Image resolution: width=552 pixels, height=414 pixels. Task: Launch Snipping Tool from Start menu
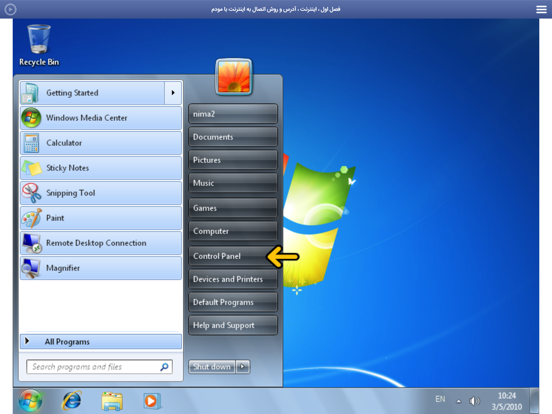pyautogui.click(x=101, y=193)
